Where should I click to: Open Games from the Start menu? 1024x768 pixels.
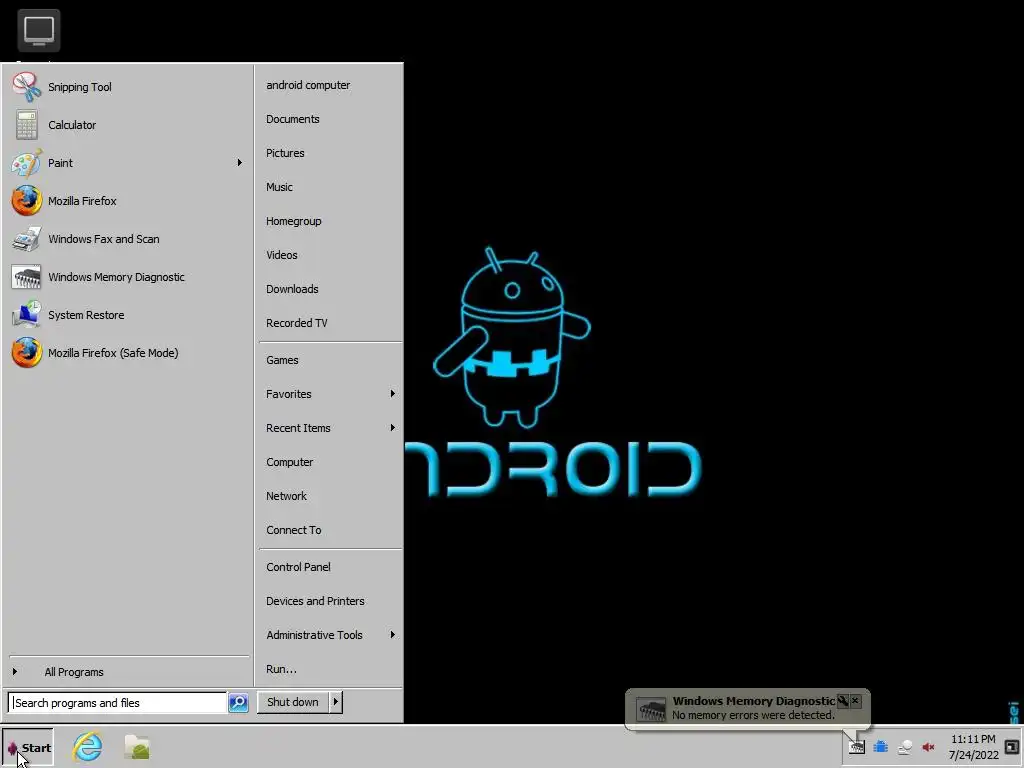point(282,360)
